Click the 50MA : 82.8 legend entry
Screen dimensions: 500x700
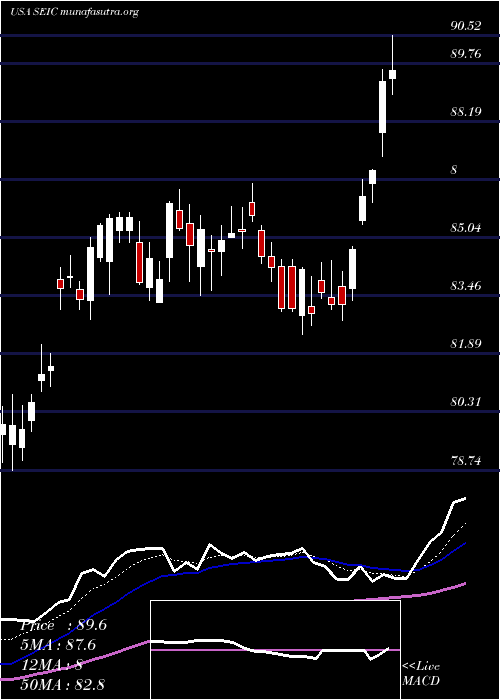point(62,684)
